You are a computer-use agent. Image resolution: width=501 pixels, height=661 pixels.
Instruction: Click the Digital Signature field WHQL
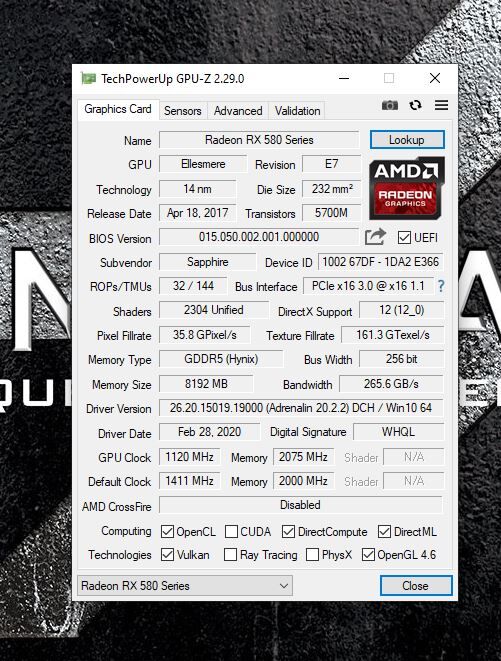399,432
